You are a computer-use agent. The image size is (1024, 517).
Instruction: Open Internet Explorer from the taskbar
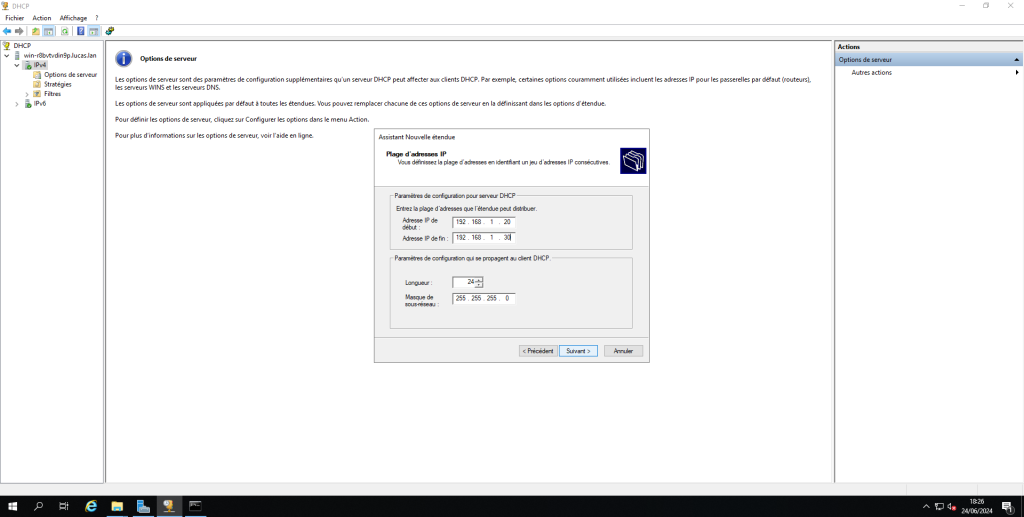(91, 506)
